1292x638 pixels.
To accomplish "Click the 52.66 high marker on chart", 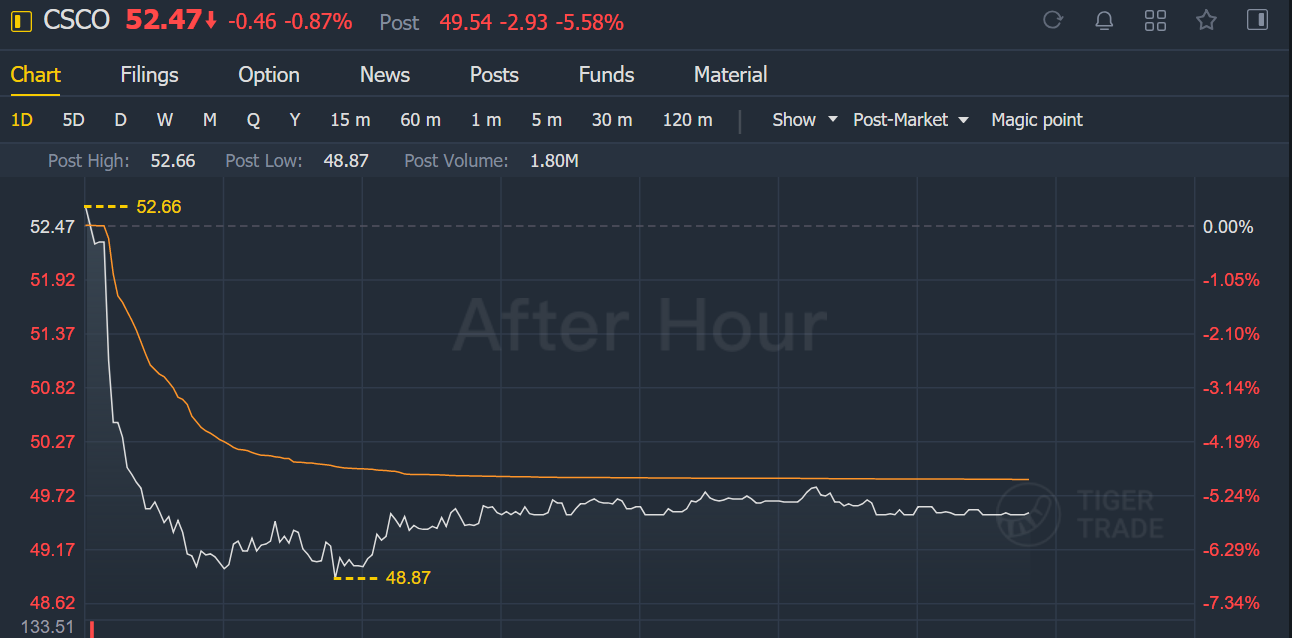I will pyautogui.click(x=158, y=207).
